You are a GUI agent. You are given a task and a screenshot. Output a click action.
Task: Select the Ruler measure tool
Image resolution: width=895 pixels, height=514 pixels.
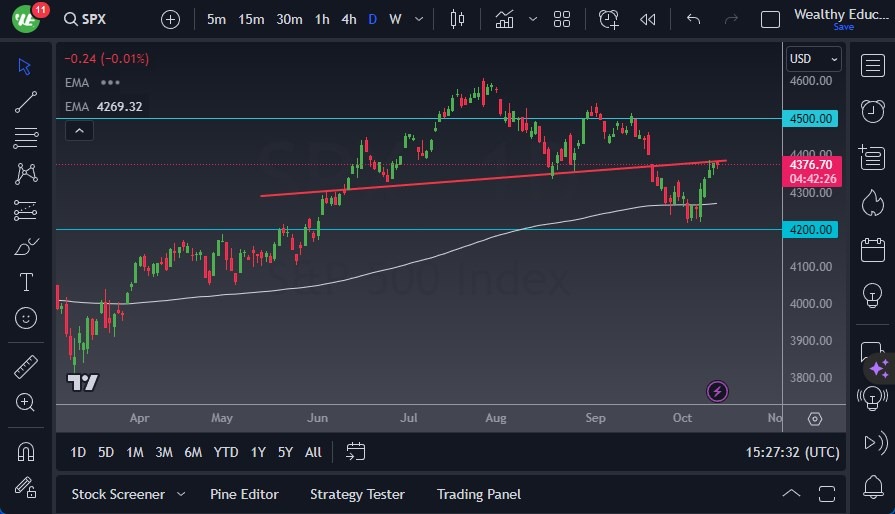[x=26, y=367]
